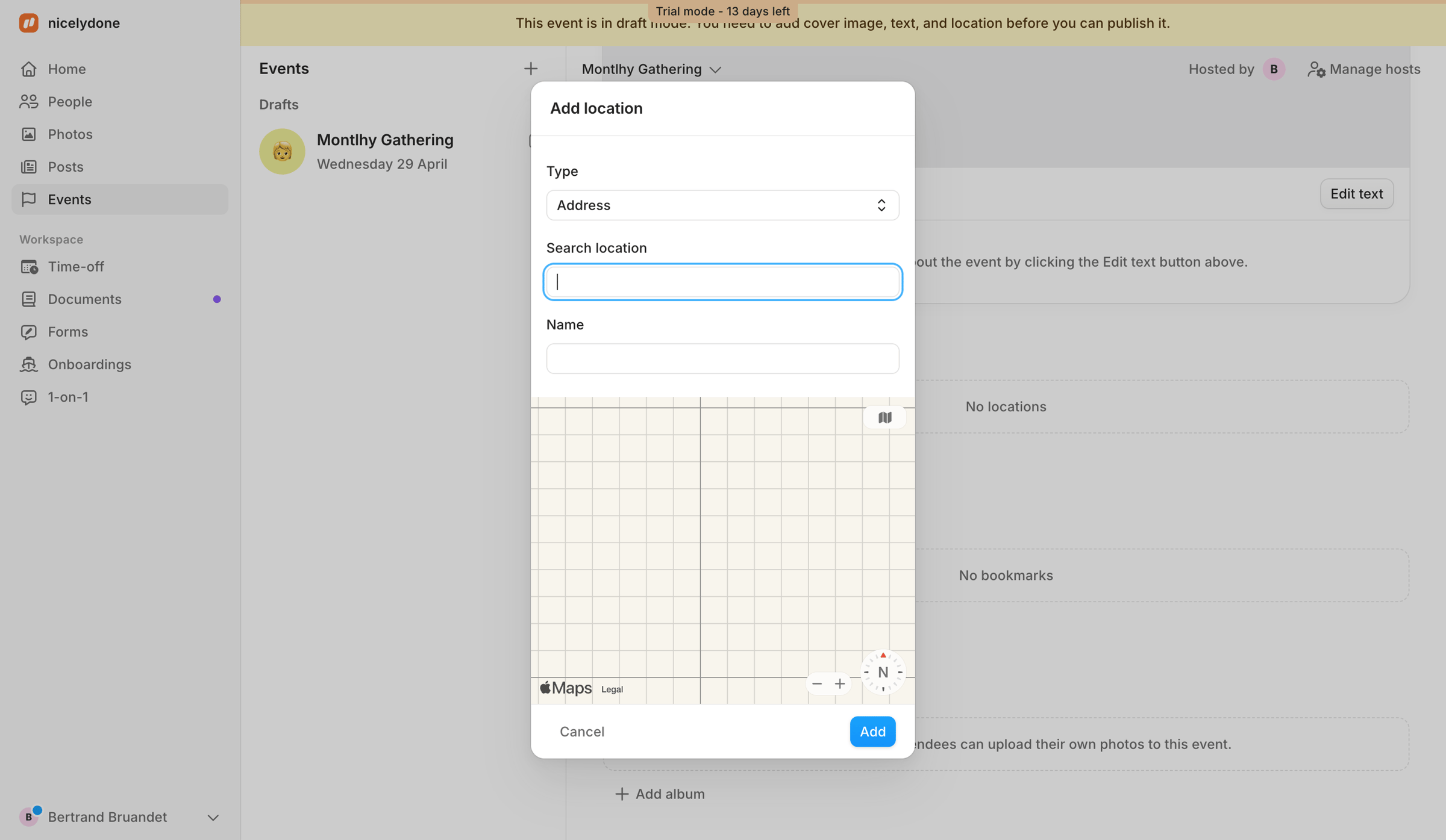Click the Edit text button
1446x840 pixels.
coord(1356,194)
